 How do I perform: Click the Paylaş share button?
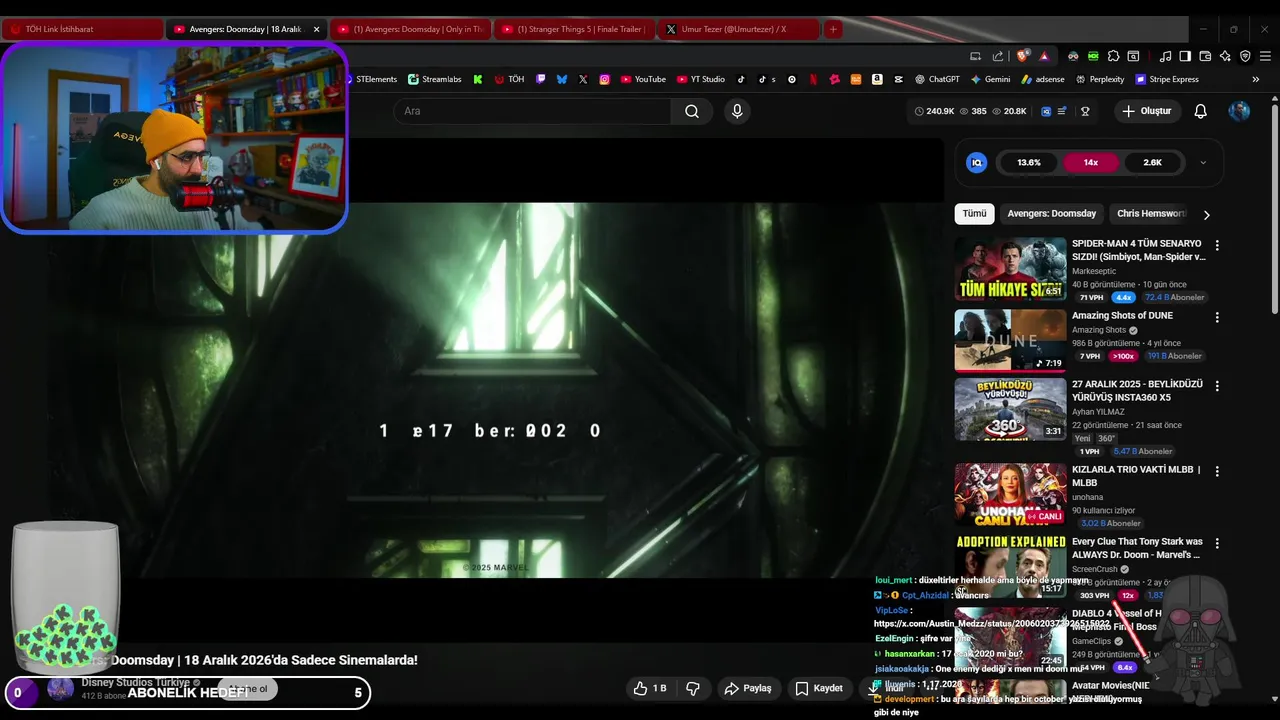748,688
